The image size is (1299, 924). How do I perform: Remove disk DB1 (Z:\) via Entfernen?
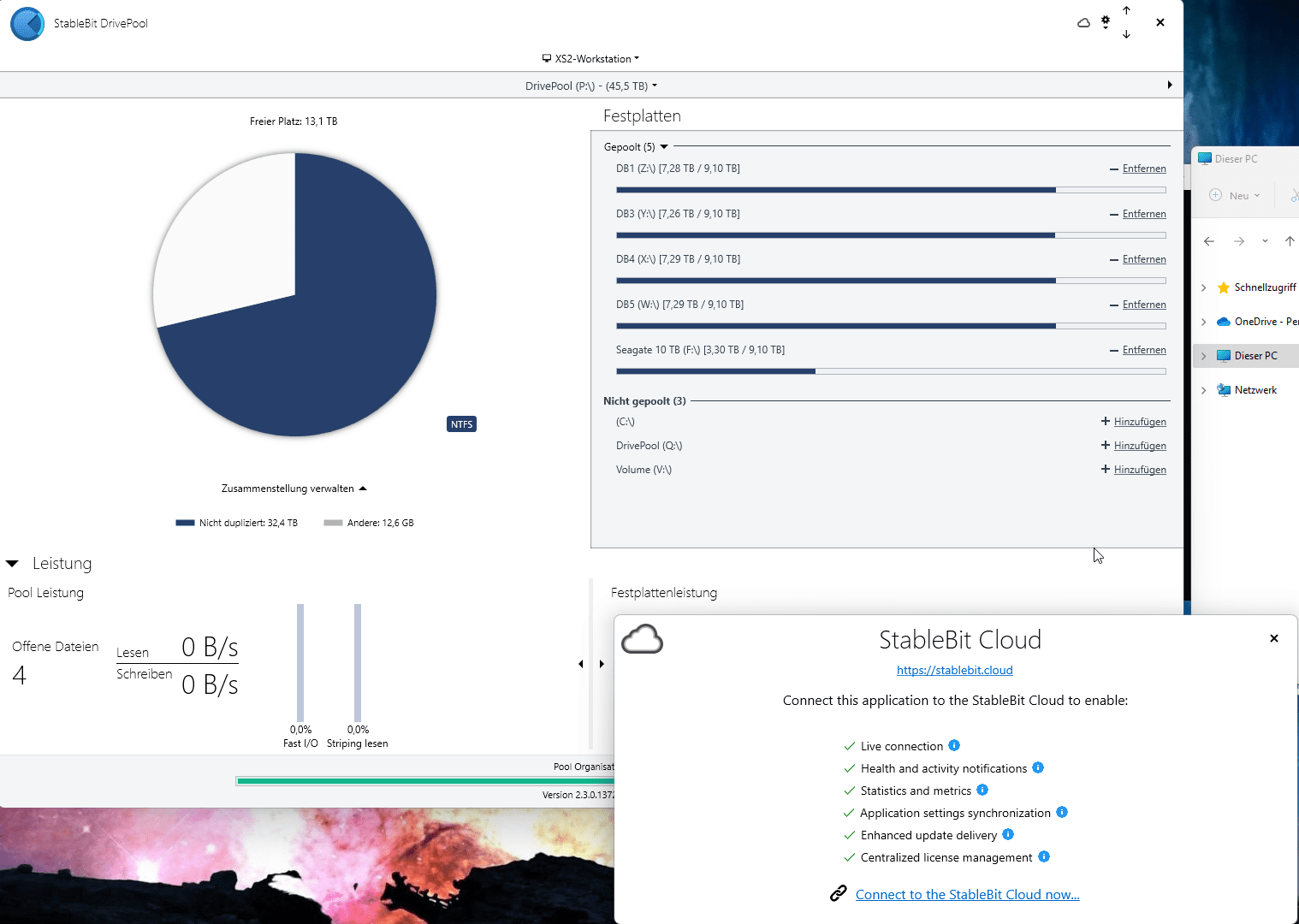tap(1144, 169)
